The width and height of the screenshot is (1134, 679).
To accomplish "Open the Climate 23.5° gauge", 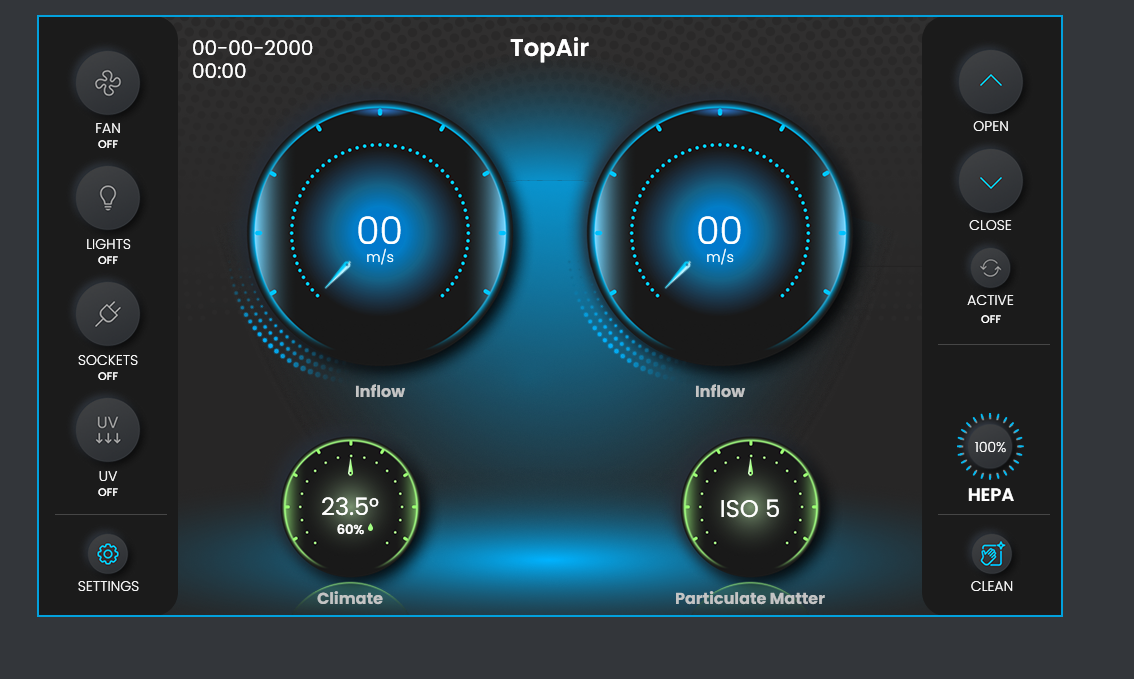I will tap(351, 508).
